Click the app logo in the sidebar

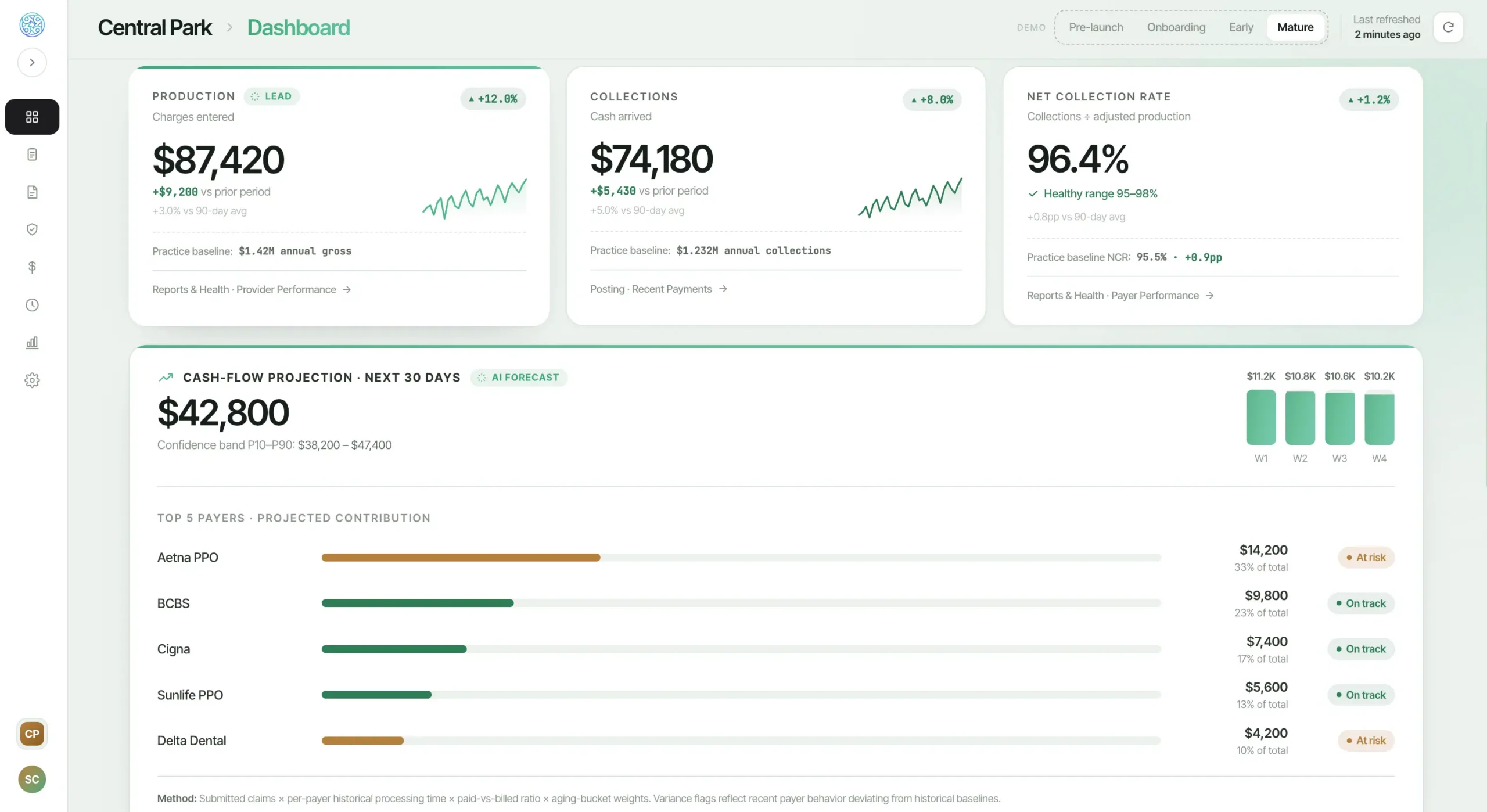click(32, 24)
